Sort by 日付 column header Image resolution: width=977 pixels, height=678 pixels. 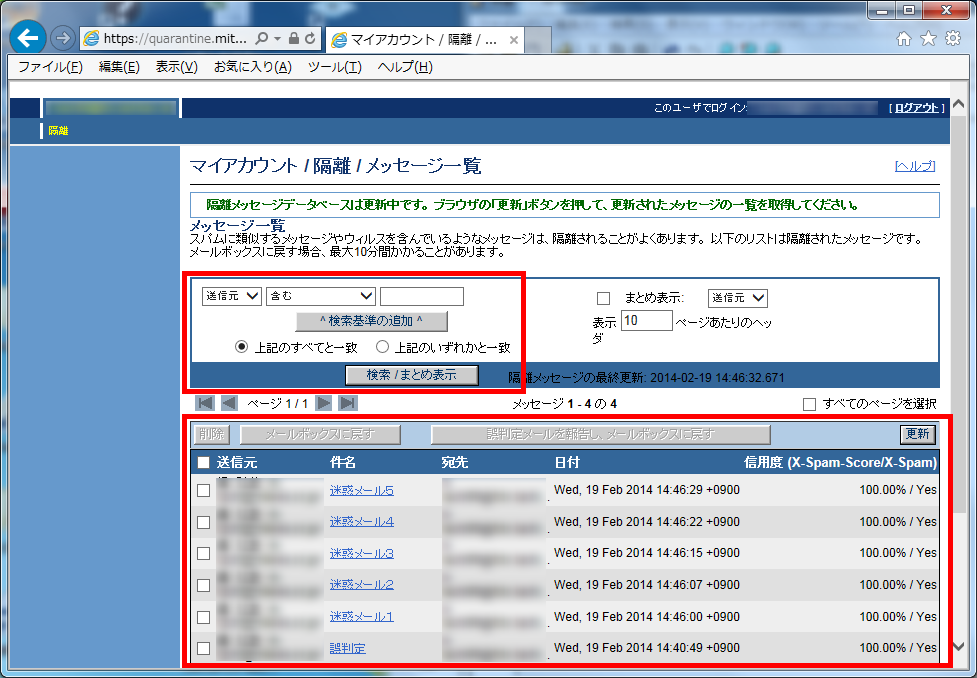point(567,462)
